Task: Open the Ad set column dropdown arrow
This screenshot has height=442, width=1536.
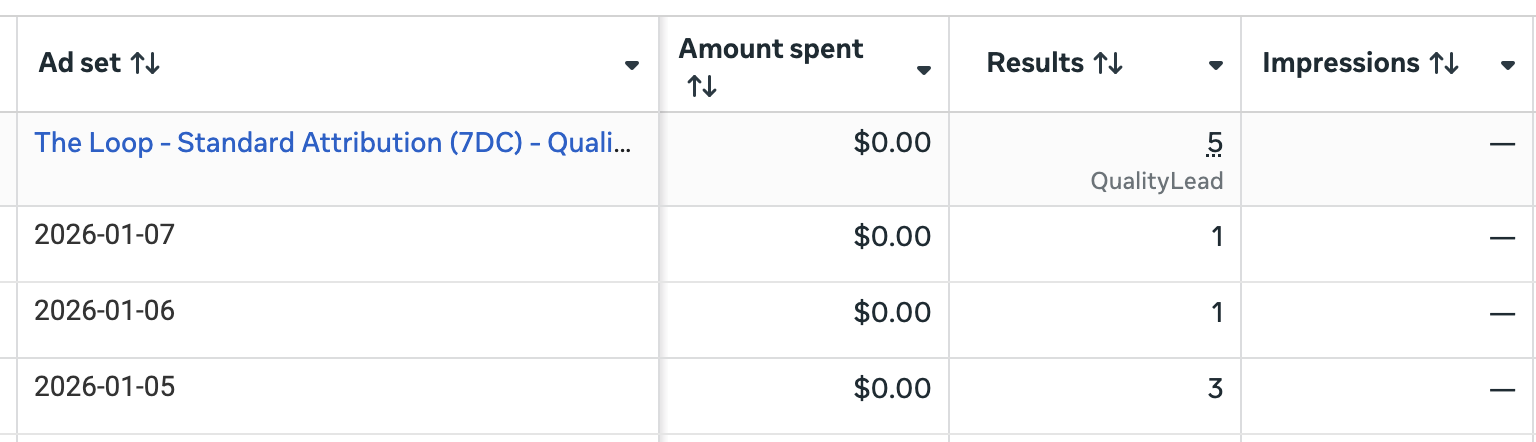Action: point(631,66)
